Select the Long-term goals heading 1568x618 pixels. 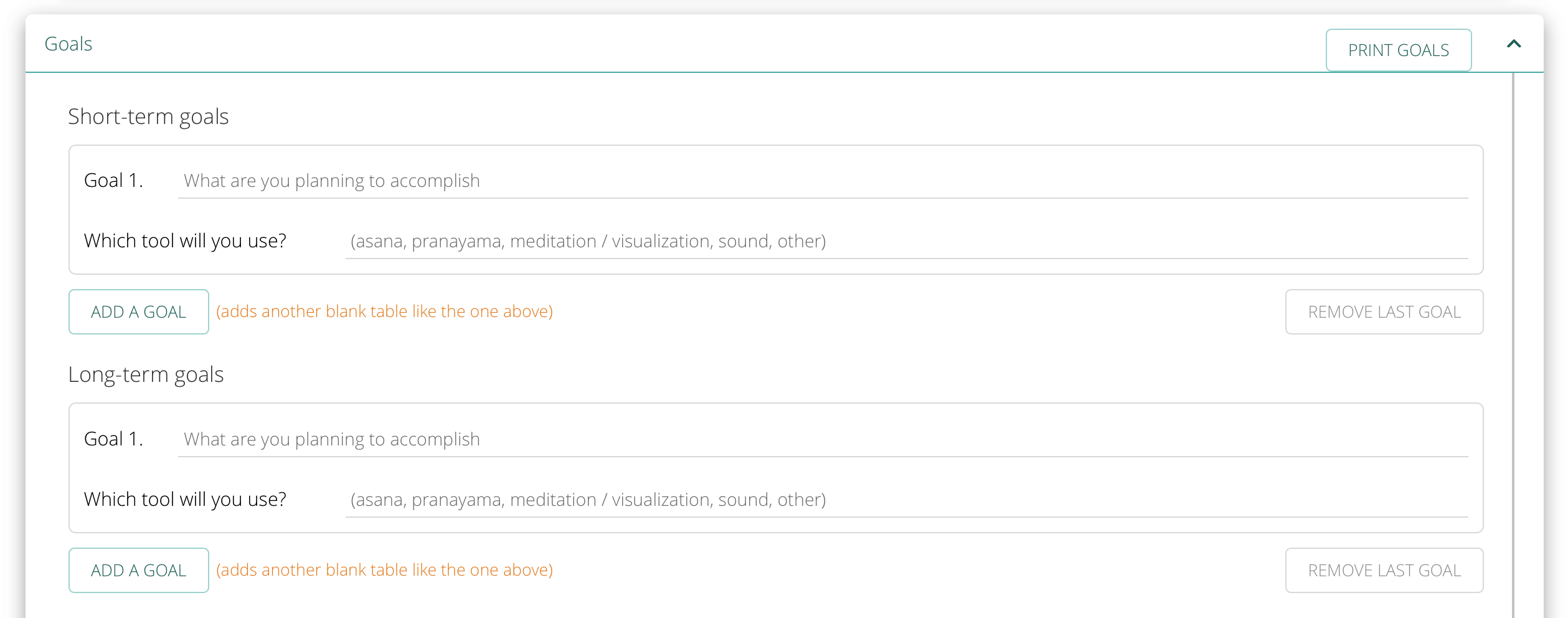[x=146, y=374]
